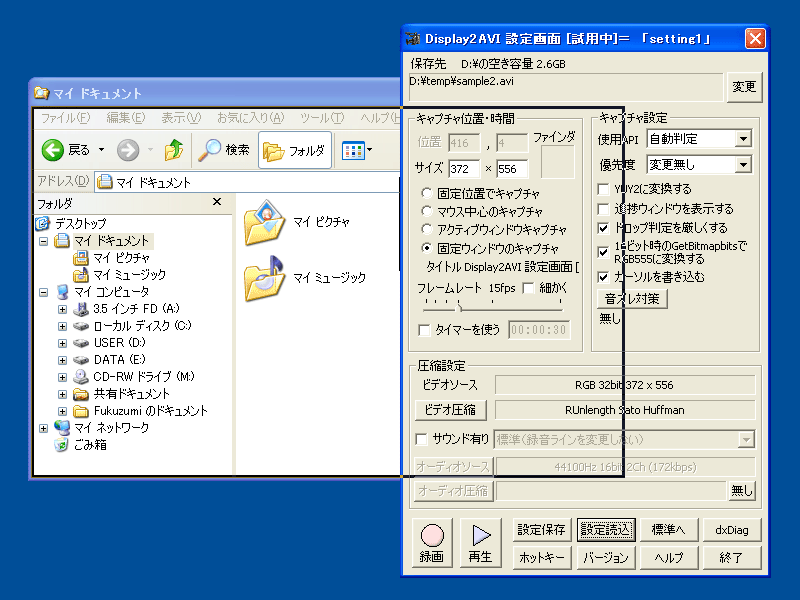Viewport: 800px width, 600px height.
Task: Expand the マイ ネットワーク tree node
Action: (x=44, y=428)
